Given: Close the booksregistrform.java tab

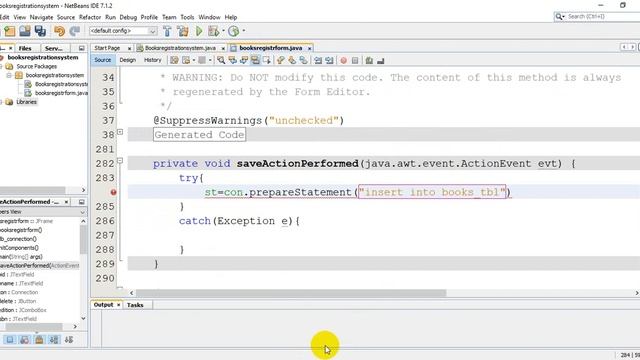Looking at the screenshot, I should tap(309, 48).
